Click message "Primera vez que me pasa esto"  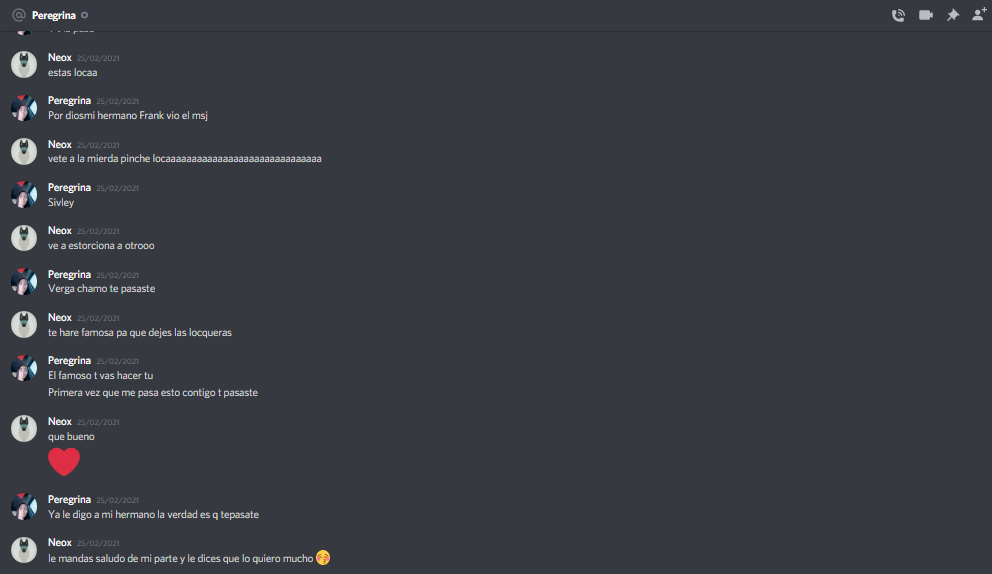pos(153,392)
